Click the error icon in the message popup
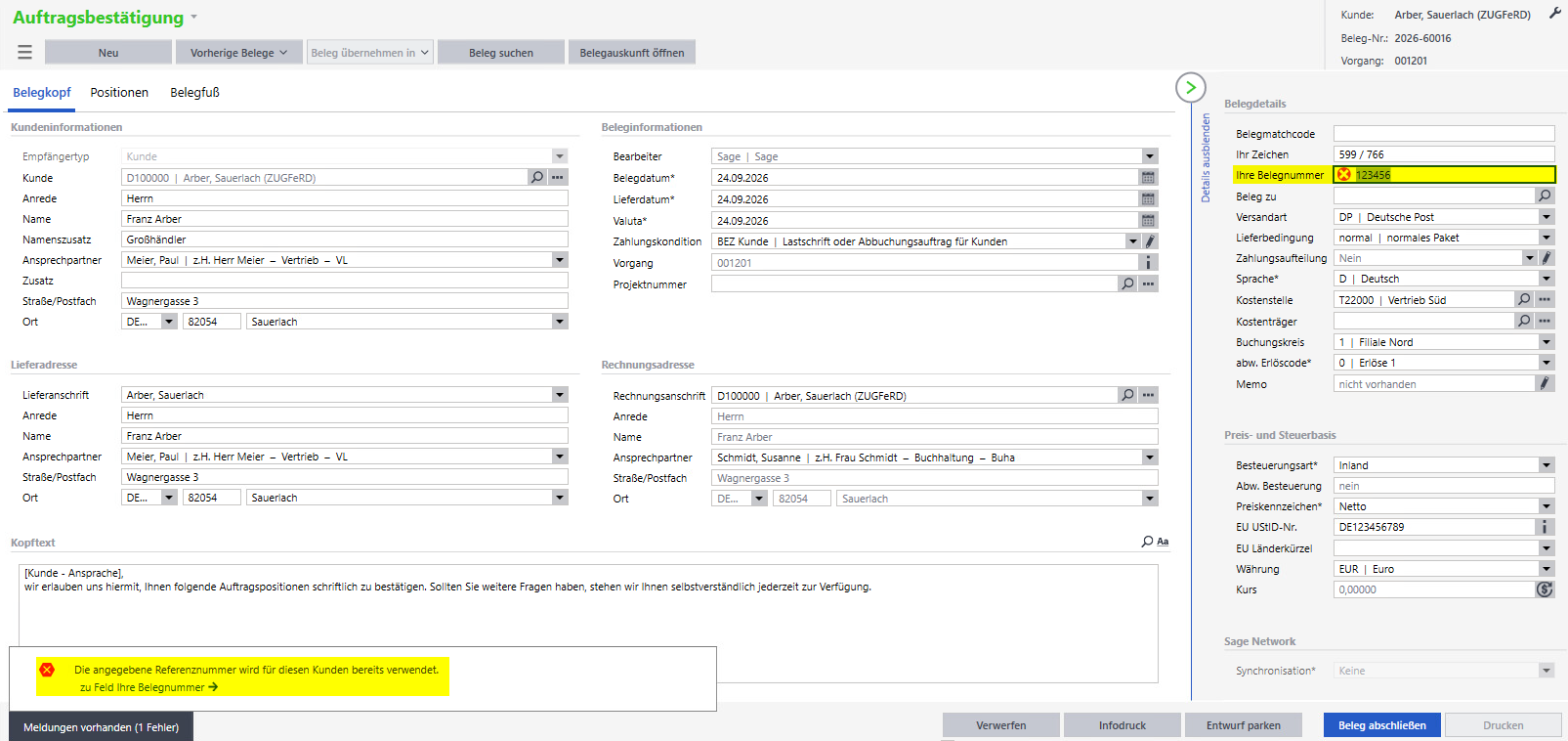This screenshot has width=1568, height=741. [x=47, y=670]
